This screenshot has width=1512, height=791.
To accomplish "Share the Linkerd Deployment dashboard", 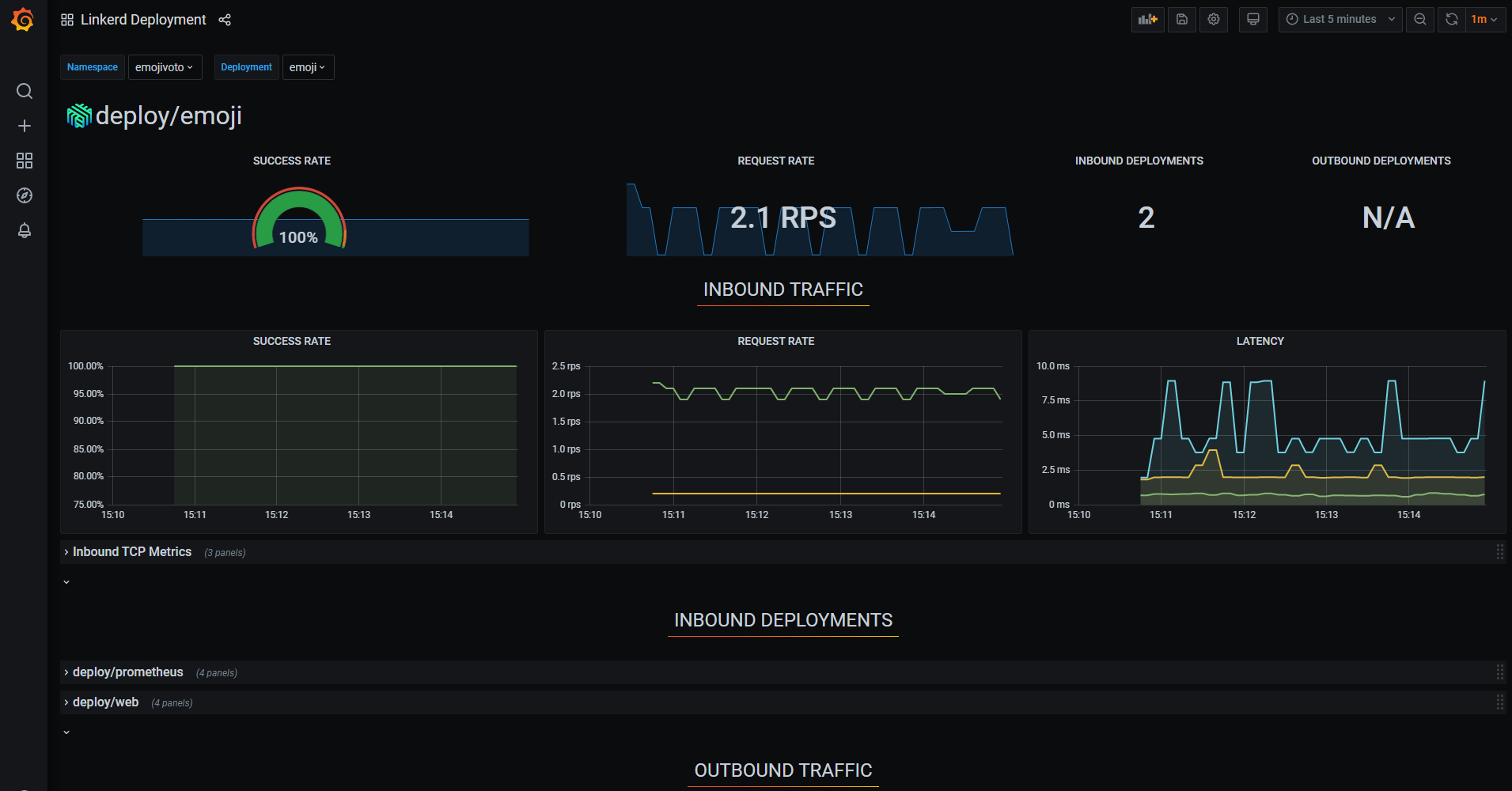I will [225, 20].
